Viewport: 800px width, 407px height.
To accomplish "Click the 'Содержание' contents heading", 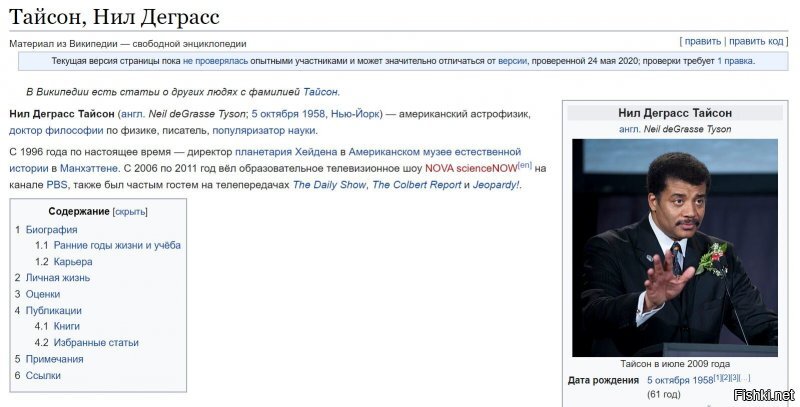I will [79, 212].
